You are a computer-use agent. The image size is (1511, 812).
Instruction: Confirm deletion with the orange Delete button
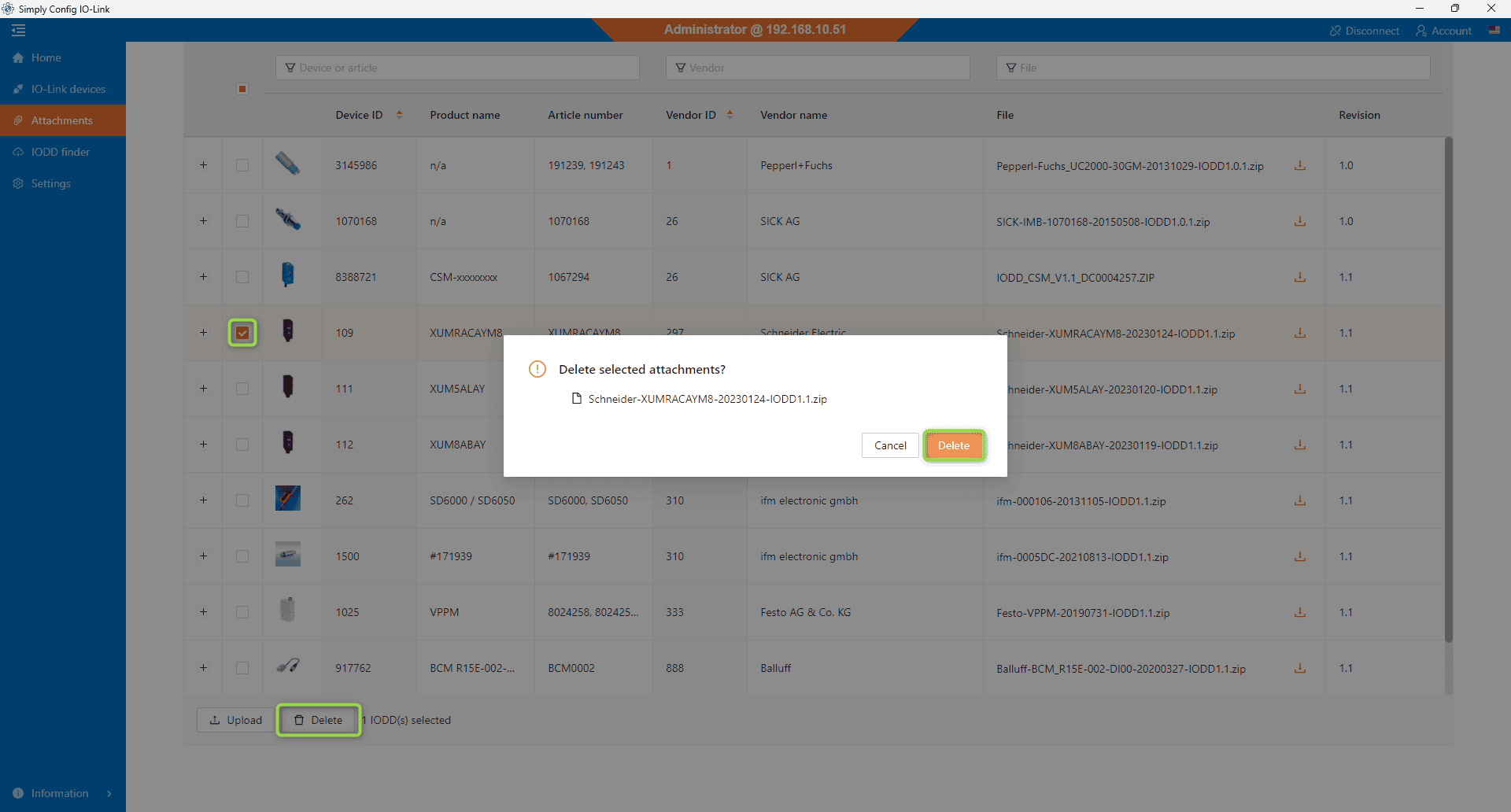tap(953, 445)
